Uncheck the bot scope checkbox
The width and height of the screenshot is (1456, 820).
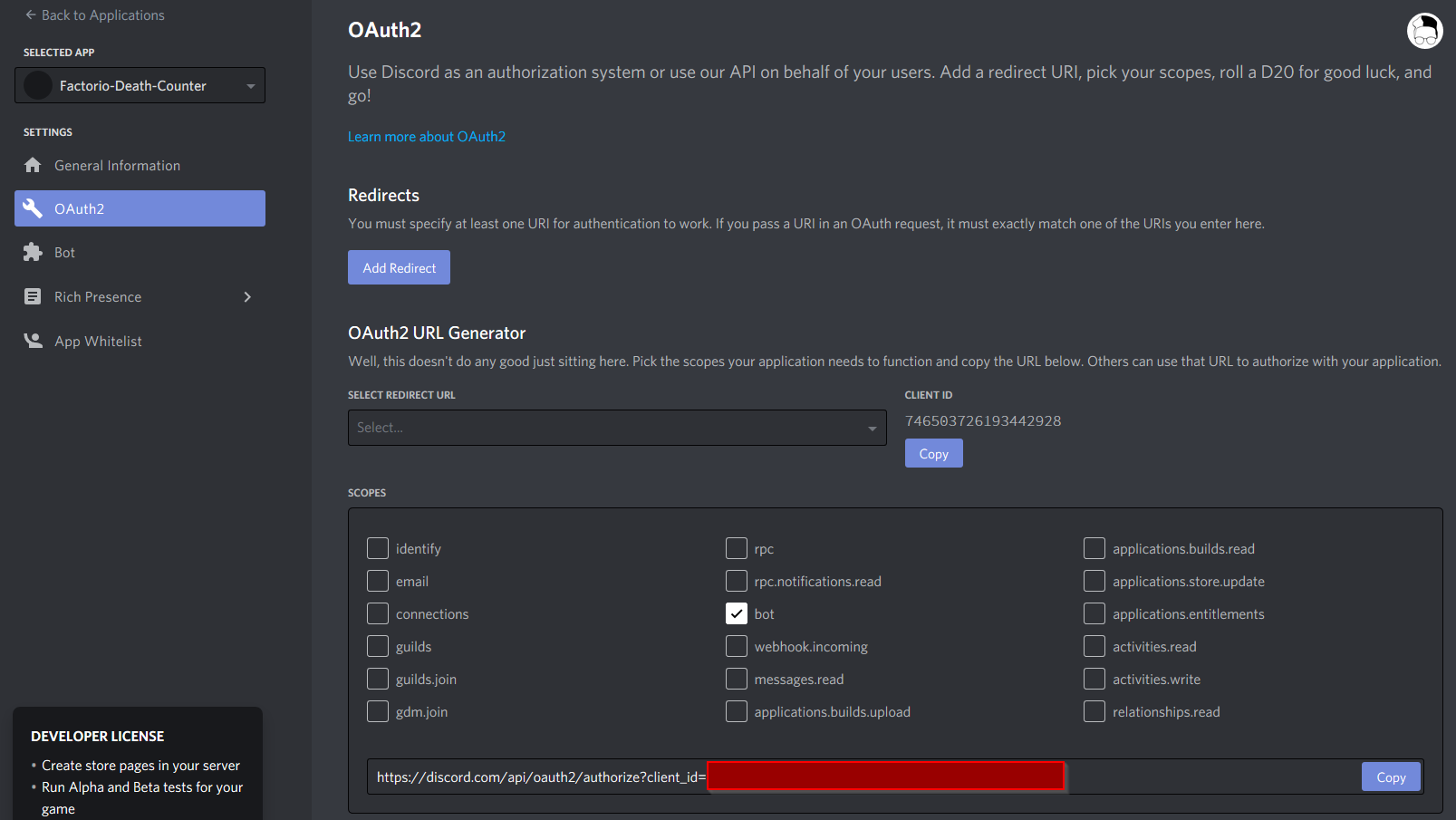(x=737, y=613)
